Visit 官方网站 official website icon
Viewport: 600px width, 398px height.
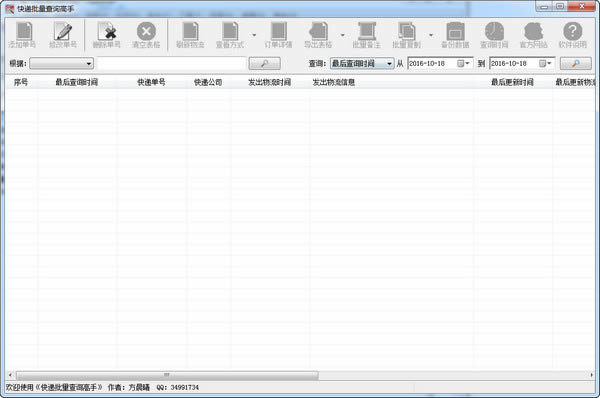coord(533,35)
